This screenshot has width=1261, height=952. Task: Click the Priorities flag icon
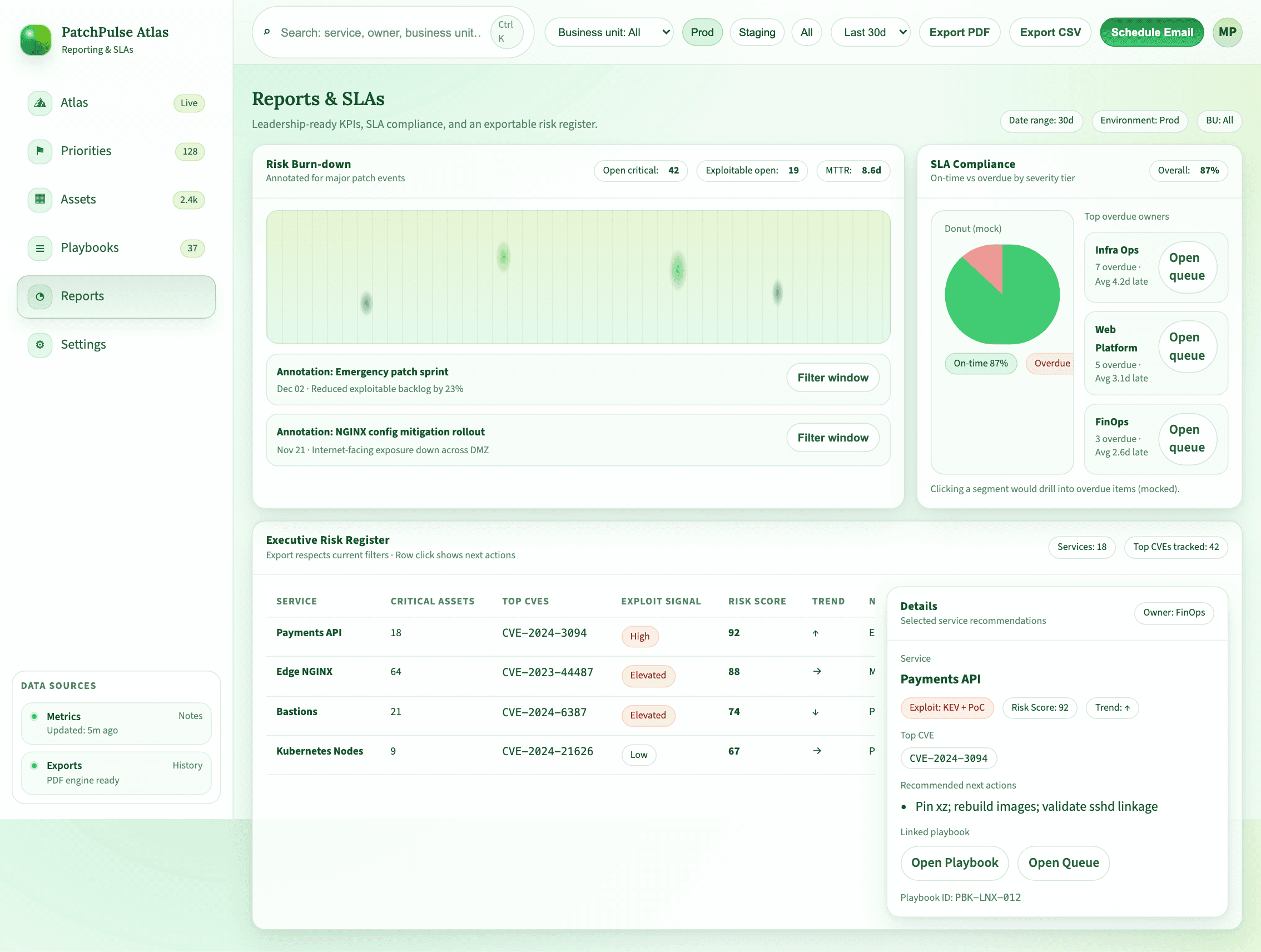pyautogui.click(x=40, y=151)
